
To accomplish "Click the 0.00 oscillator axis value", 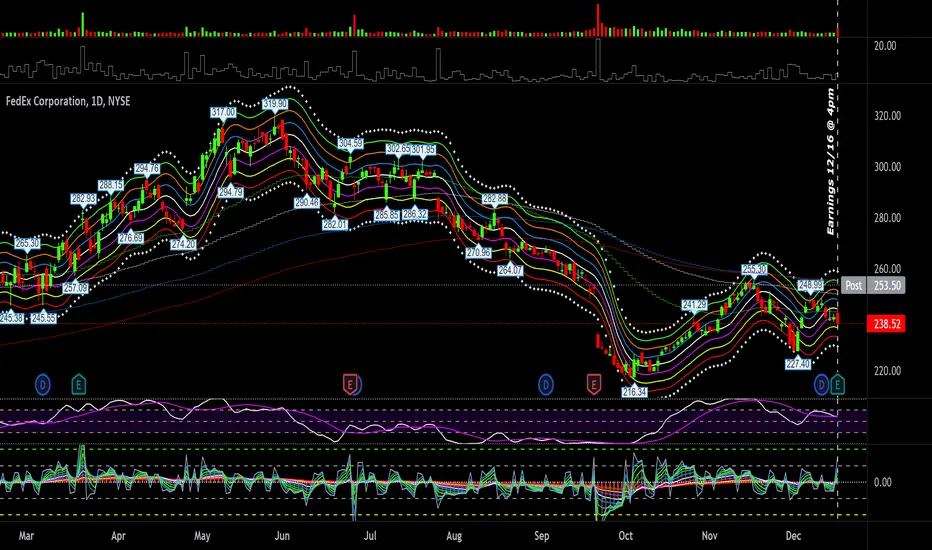I will 883,482.
